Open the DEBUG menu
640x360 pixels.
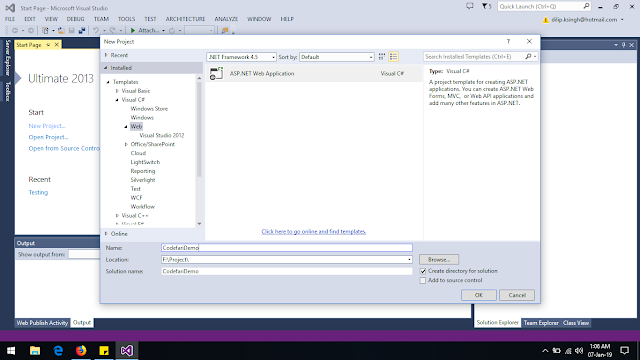75,19
